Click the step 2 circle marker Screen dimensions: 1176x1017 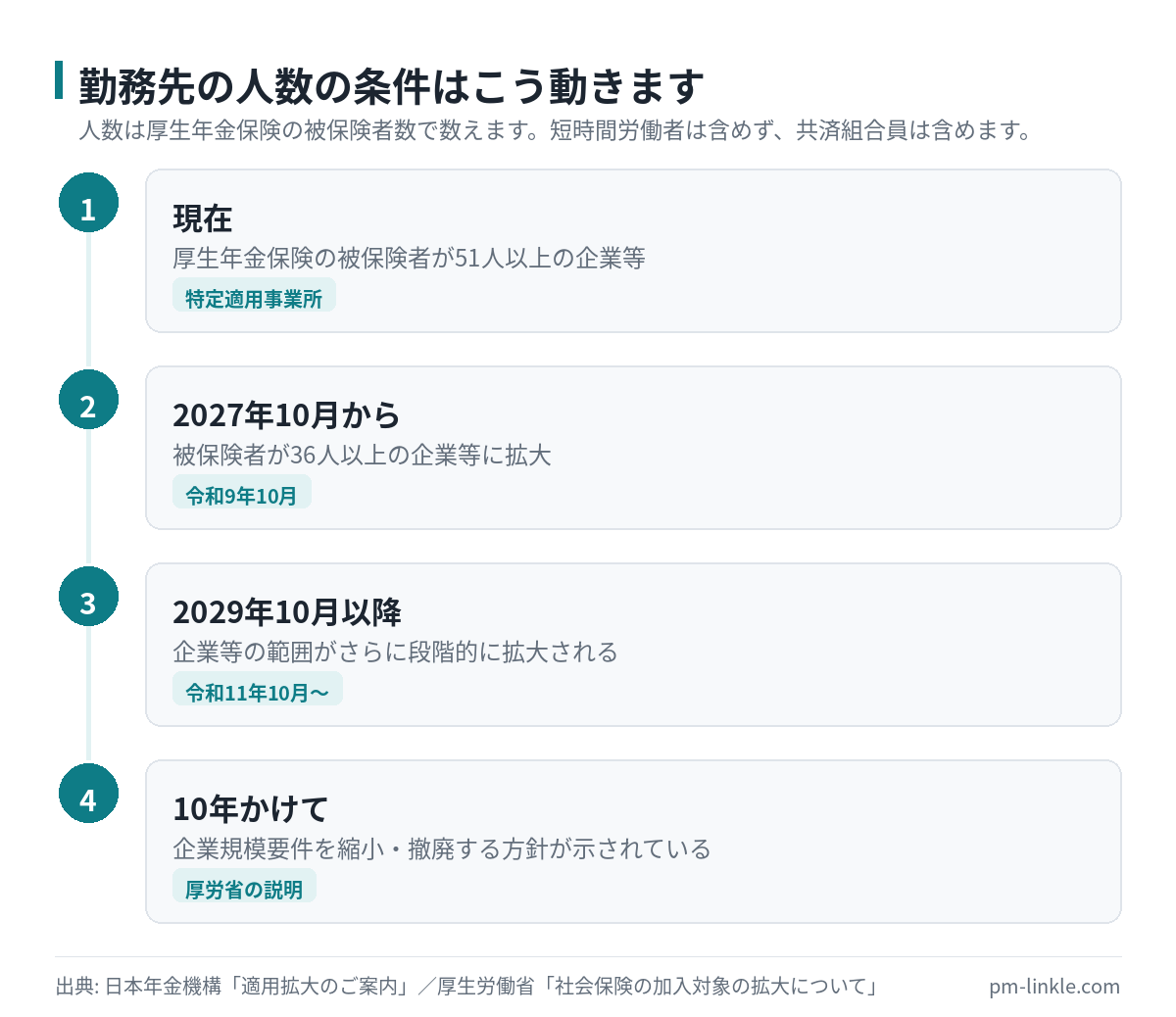[x=88, y=400]
